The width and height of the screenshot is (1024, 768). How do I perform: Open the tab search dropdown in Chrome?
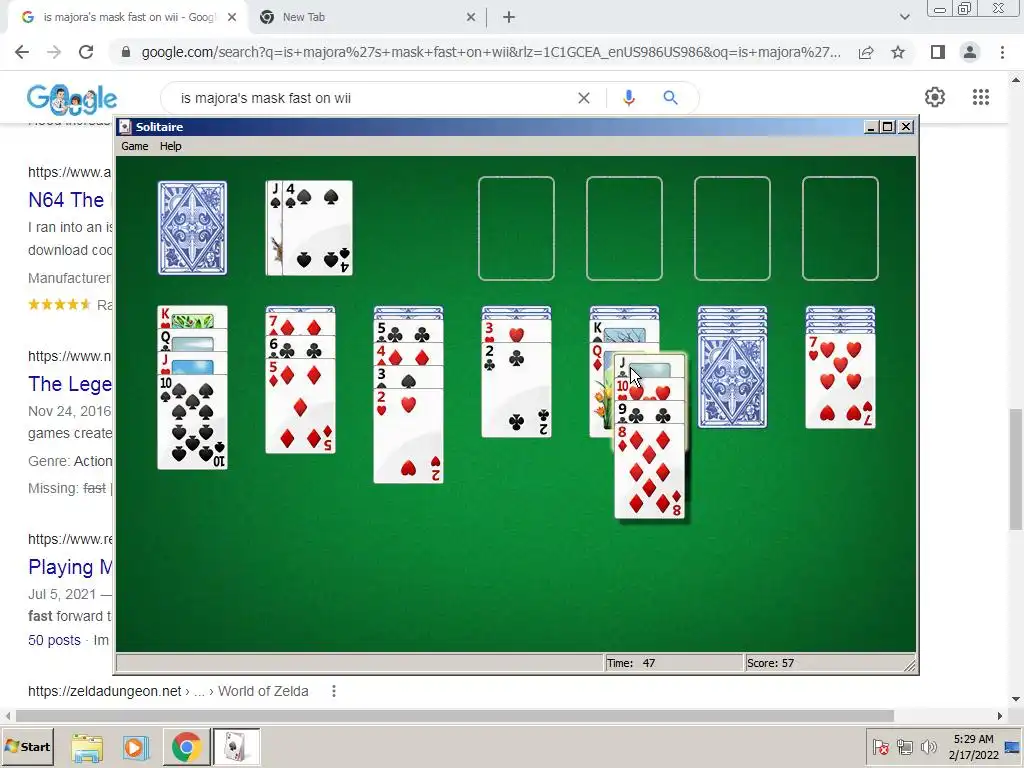tap(904, 17)
